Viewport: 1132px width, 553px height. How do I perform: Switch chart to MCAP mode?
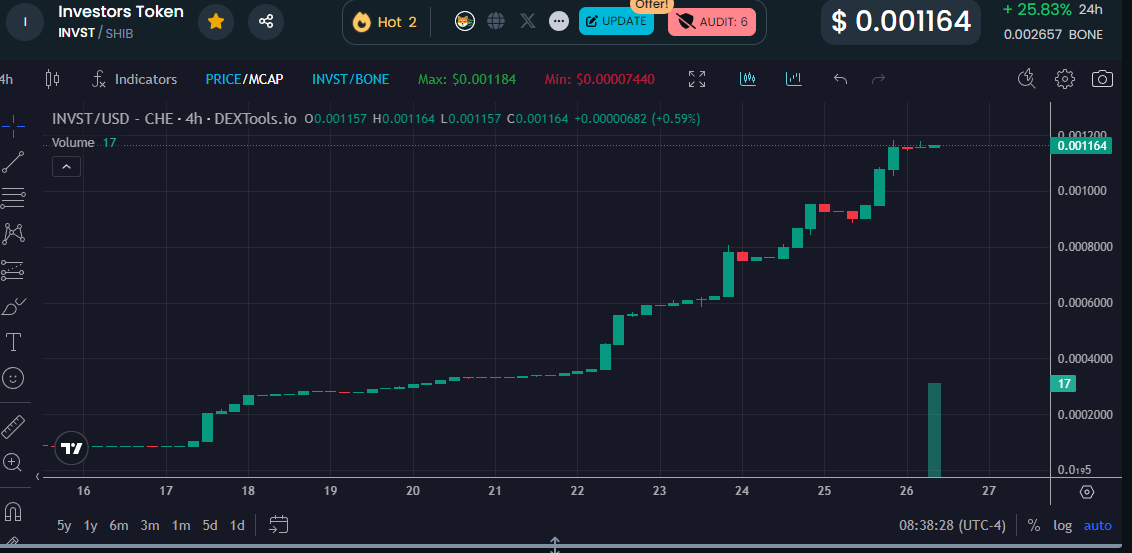[265, 79]
